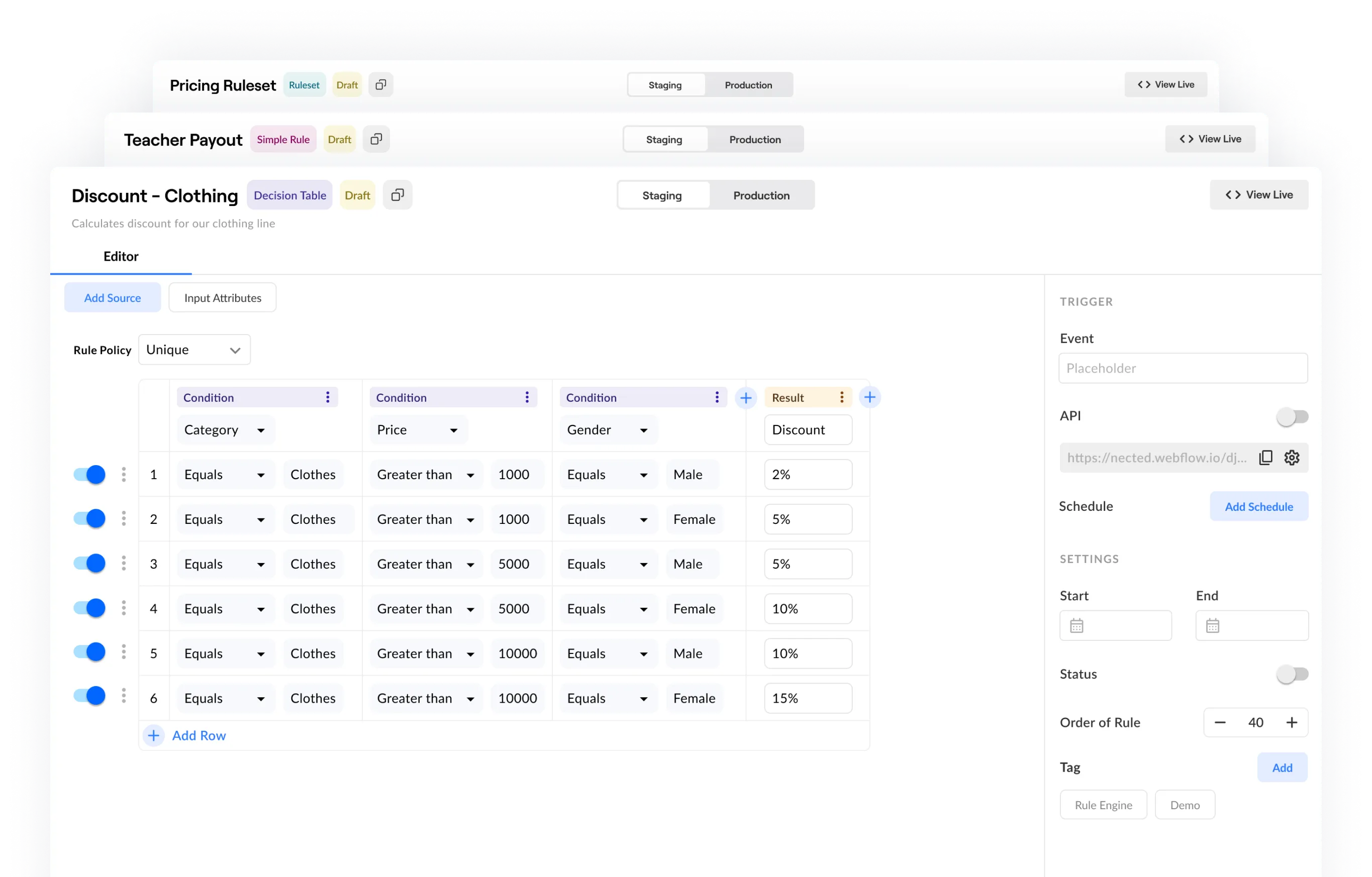
Task: Copy the API endpoint URL
Action: click(1266, 457)
